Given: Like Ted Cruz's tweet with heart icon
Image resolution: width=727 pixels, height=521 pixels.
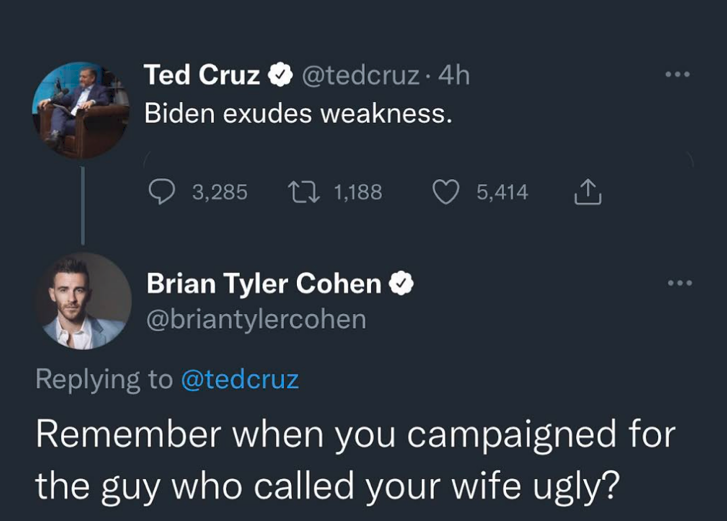Looking at the screenshot, I should click(446, 191).
